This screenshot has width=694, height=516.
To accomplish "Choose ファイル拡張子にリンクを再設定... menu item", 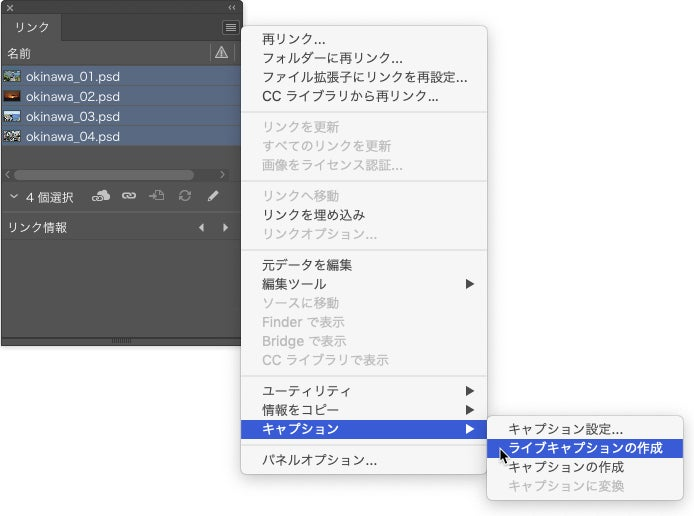I will (364, 77).
